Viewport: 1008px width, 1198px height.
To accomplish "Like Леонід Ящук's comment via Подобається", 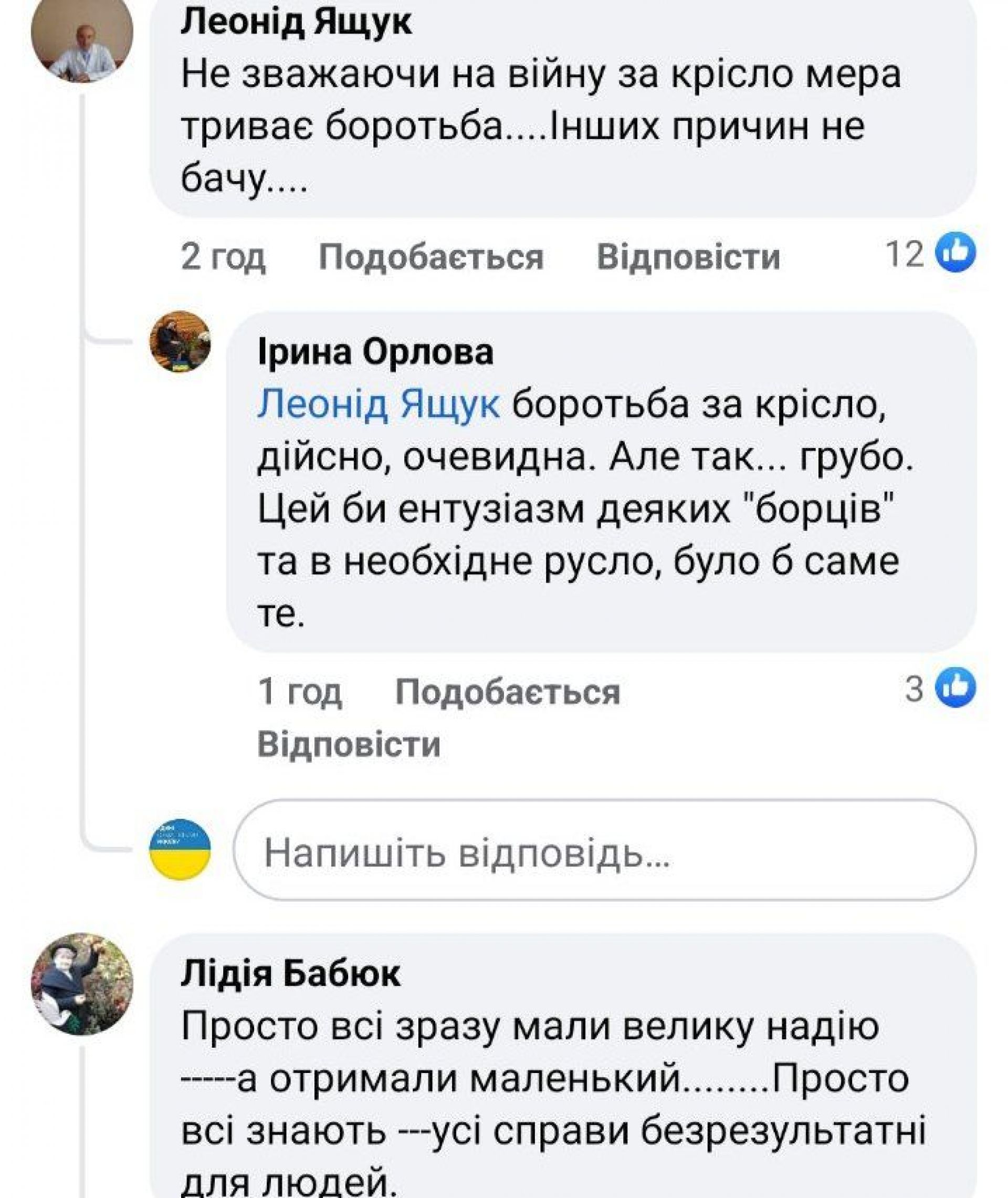I will [x=431, y=256].
